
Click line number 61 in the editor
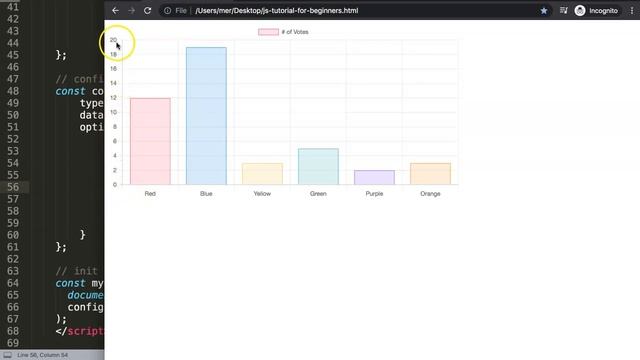tap(13, 247)
